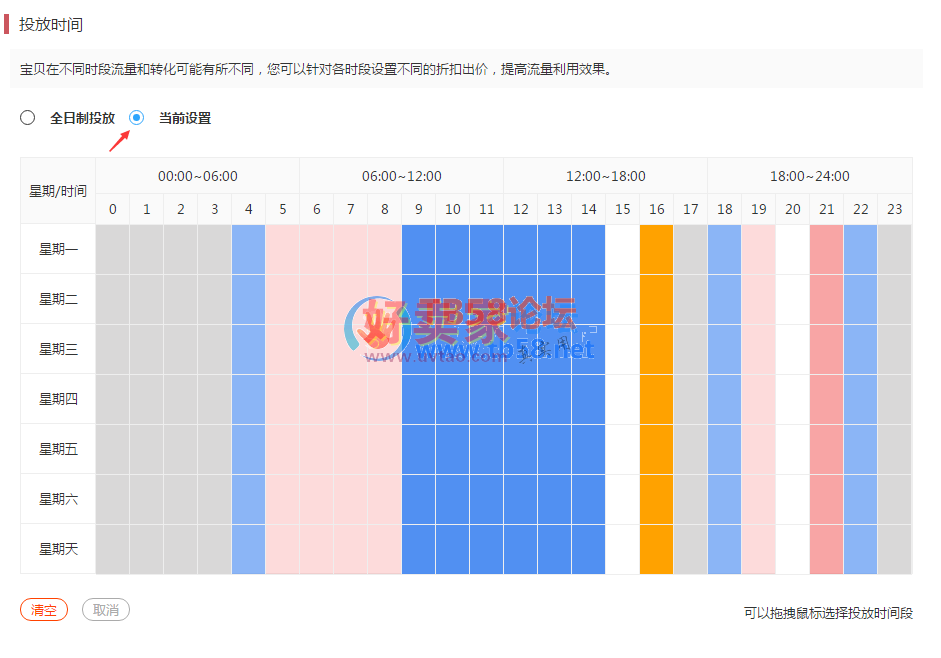Image resolution: width=941 pixels, height=658 pixels.
Task: Click the 18:00~24:00 time range header
Action: point(809,176)
